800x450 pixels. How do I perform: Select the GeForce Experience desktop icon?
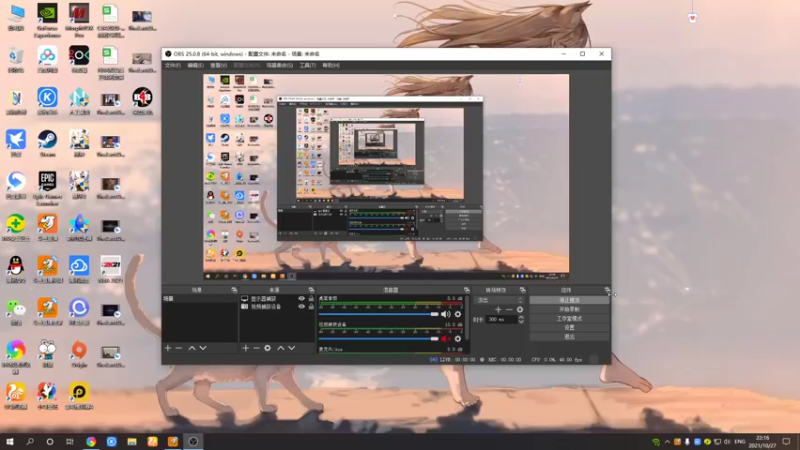coord(47,20)
